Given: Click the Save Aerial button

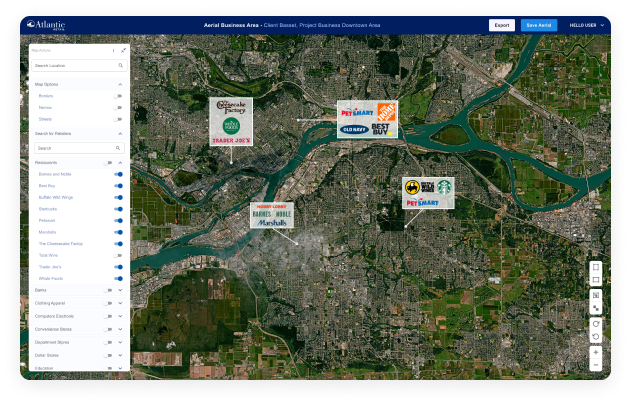Looking at the screenshot, I should [x=539, y=25].
